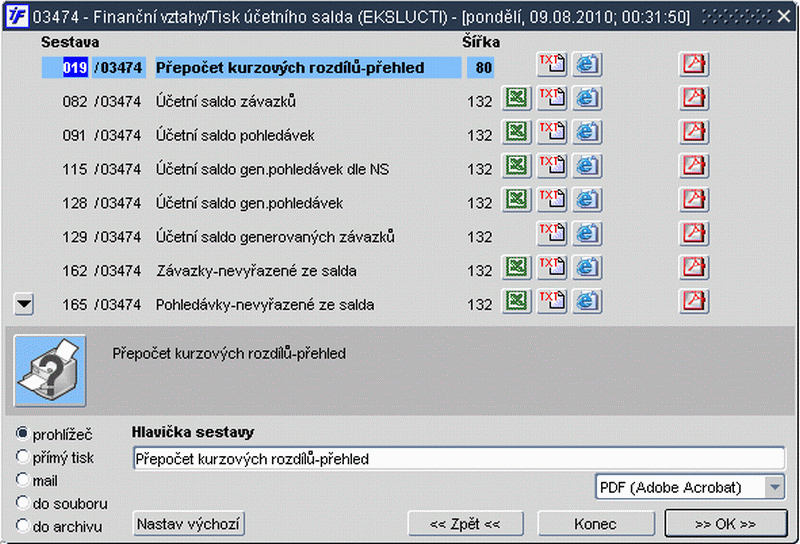Screen dimensions: 800x544
Task: Click the width value 80 field
Action: coord(480,67)
